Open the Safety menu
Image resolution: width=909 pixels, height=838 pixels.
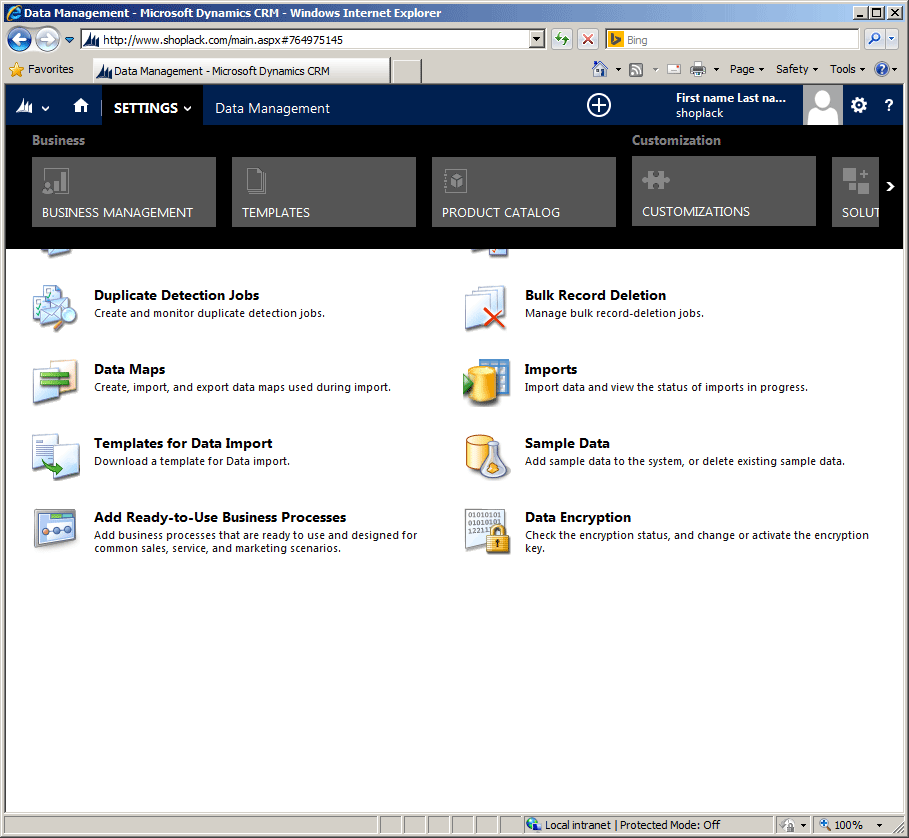[797, 70]
